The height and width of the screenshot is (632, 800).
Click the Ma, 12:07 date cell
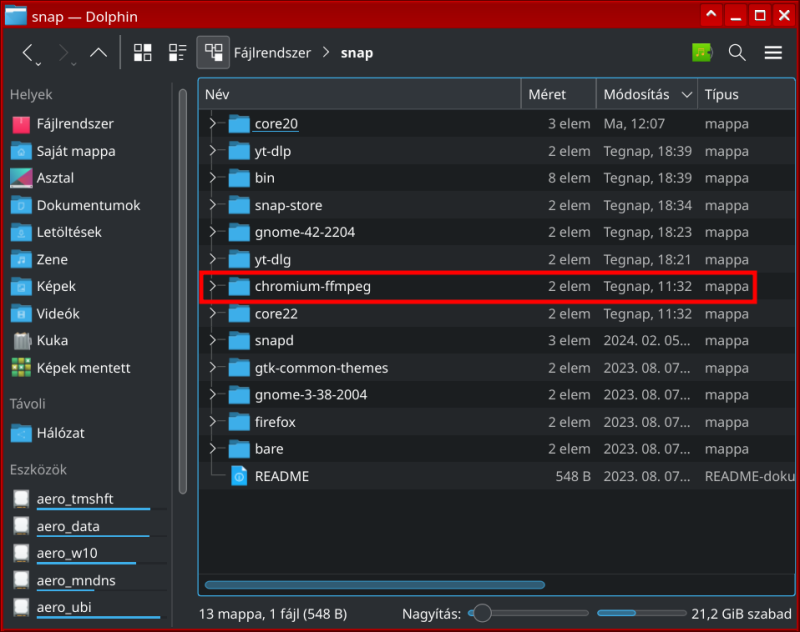click(x=634, y=124)
